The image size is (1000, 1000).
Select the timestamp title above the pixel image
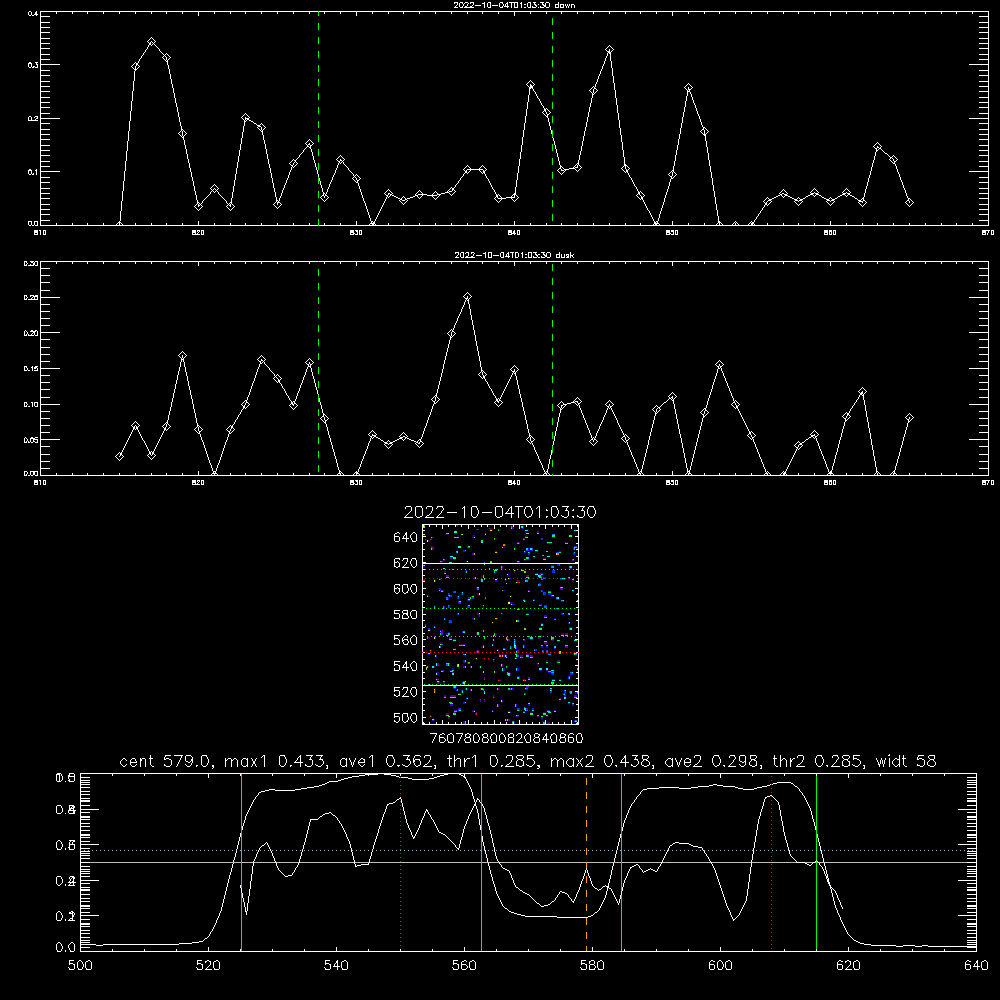[x=500, y=512]
